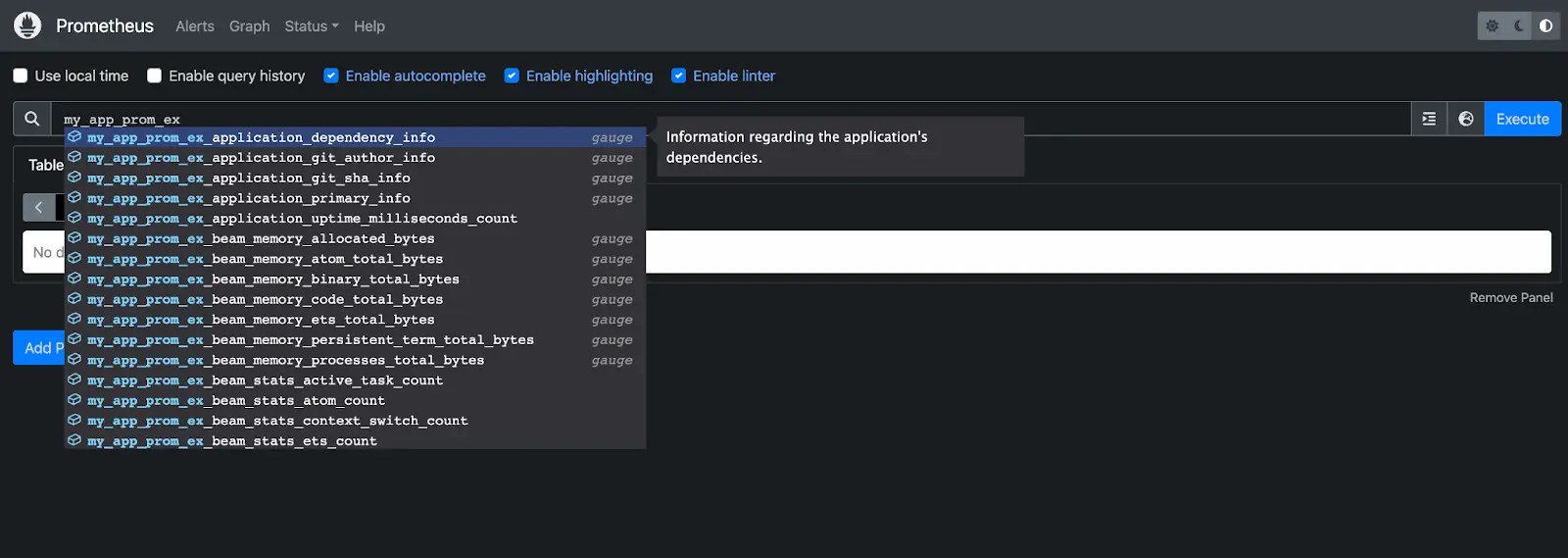1568x558 pixels.
Task: Click the cube icon beside application_dependency_info
Action: 74,137
